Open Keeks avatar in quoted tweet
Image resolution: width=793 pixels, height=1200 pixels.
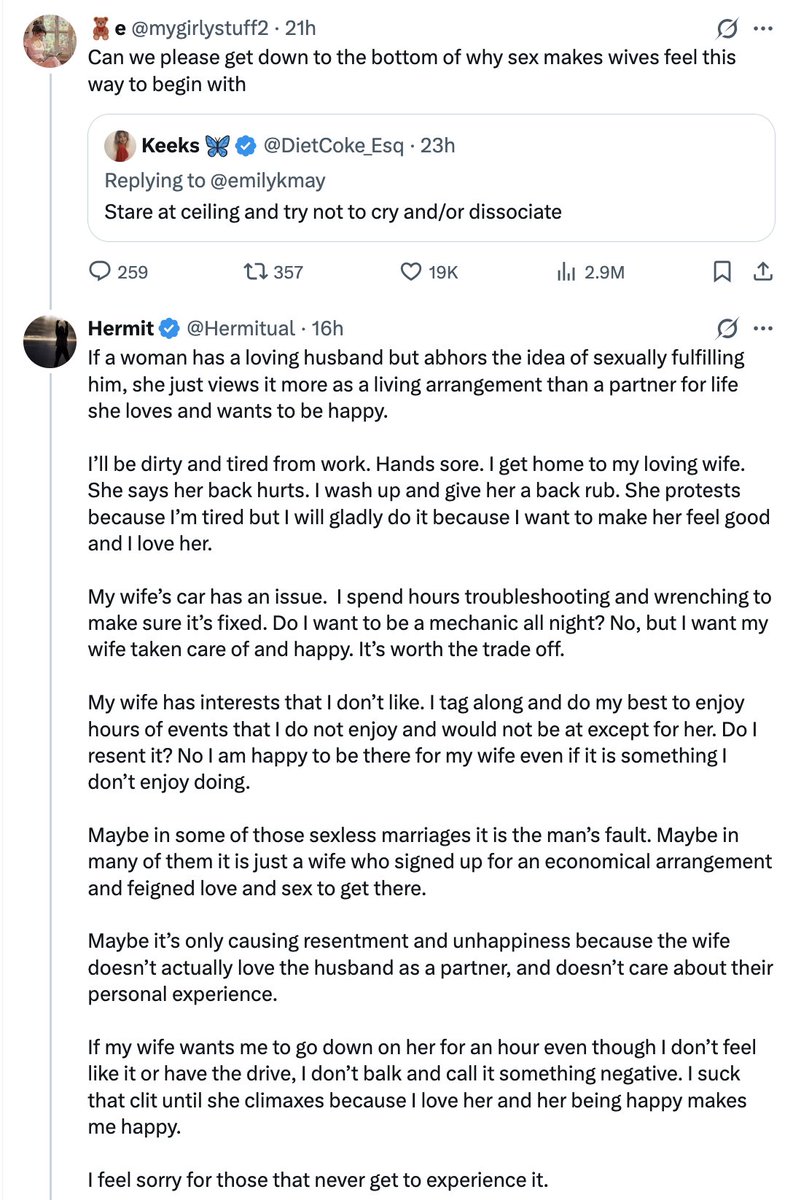click(122, 146)
